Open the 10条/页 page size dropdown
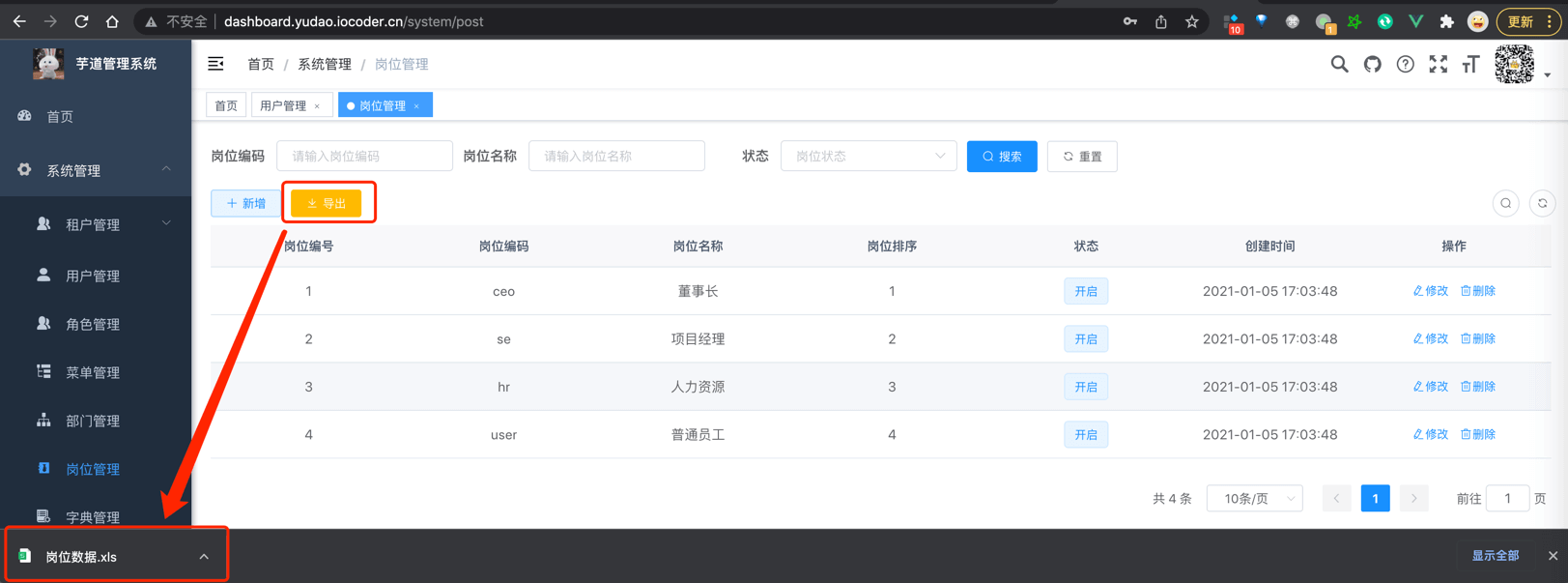This screenshot has height=583, width=1568. tap(1254, 498)
